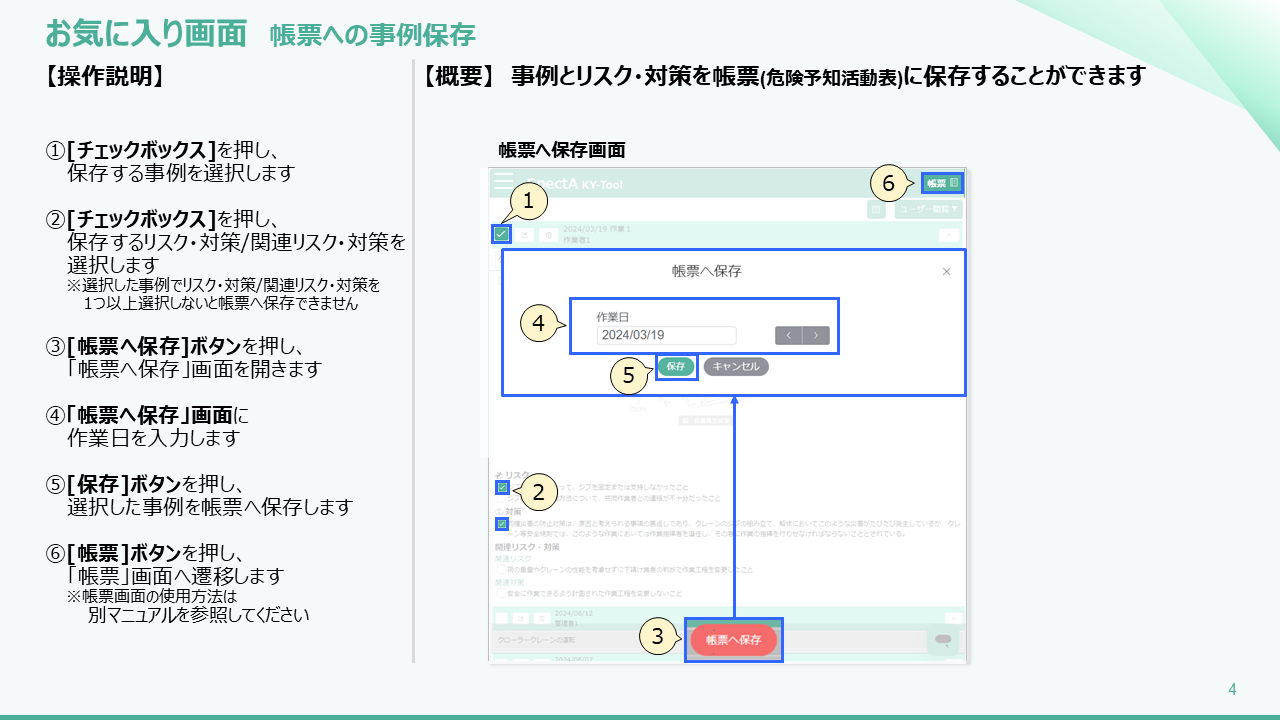
Task: Uncheck the 2024/03/19 case checkbox
Action: (x=502, y=234)
